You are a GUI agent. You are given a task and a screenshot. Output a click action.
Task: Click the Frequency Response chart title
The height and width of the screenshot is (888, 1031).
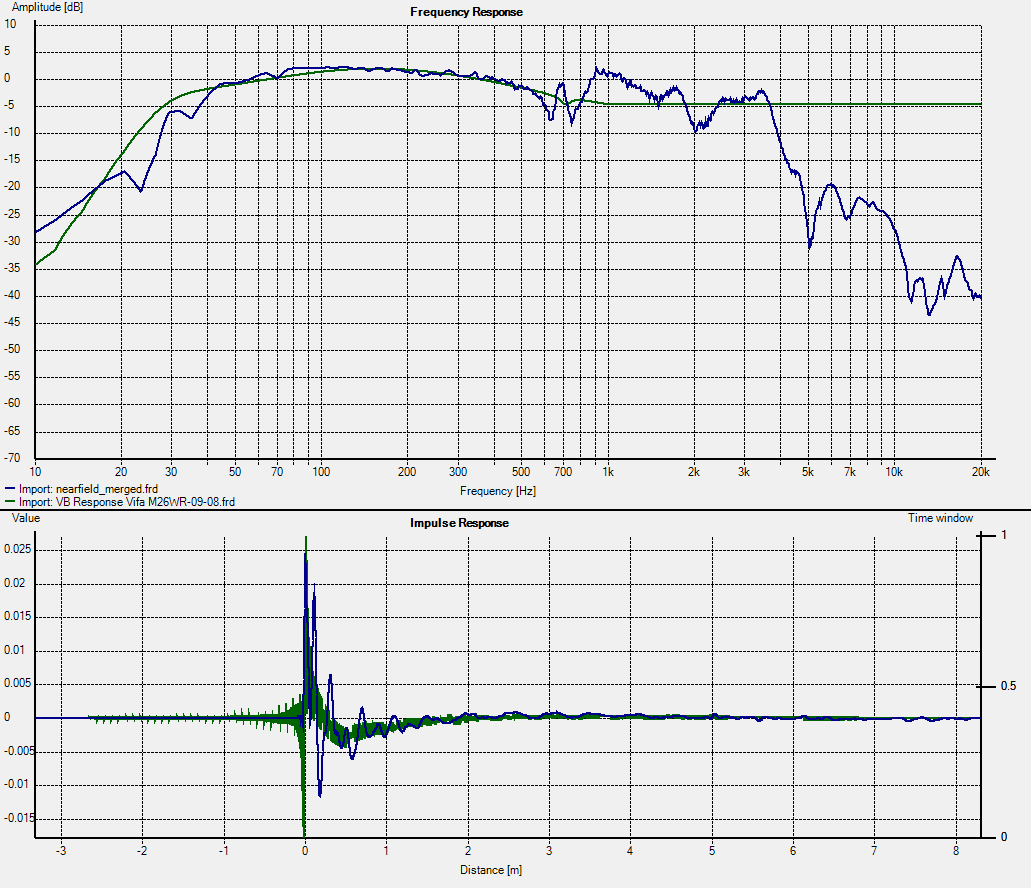466,12
